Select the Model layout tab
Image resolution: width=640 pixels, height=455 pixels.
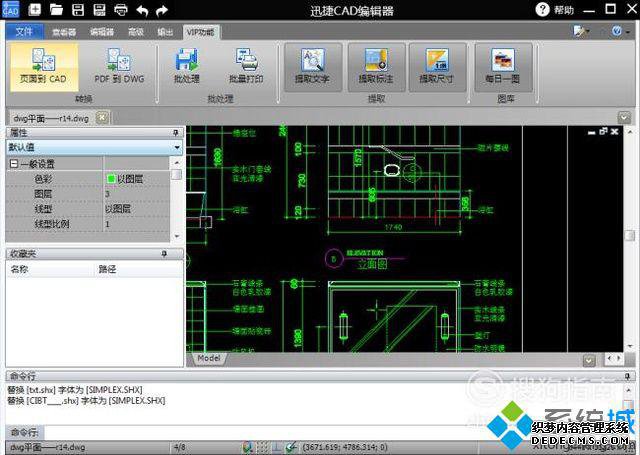[x=209, y=358]
